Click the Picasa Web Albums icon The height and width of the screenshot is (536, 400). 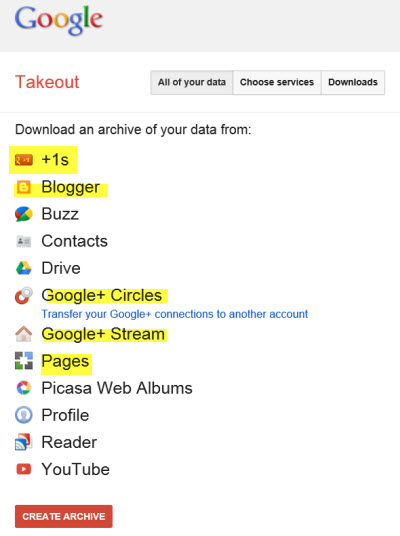[x=24, y=388]
